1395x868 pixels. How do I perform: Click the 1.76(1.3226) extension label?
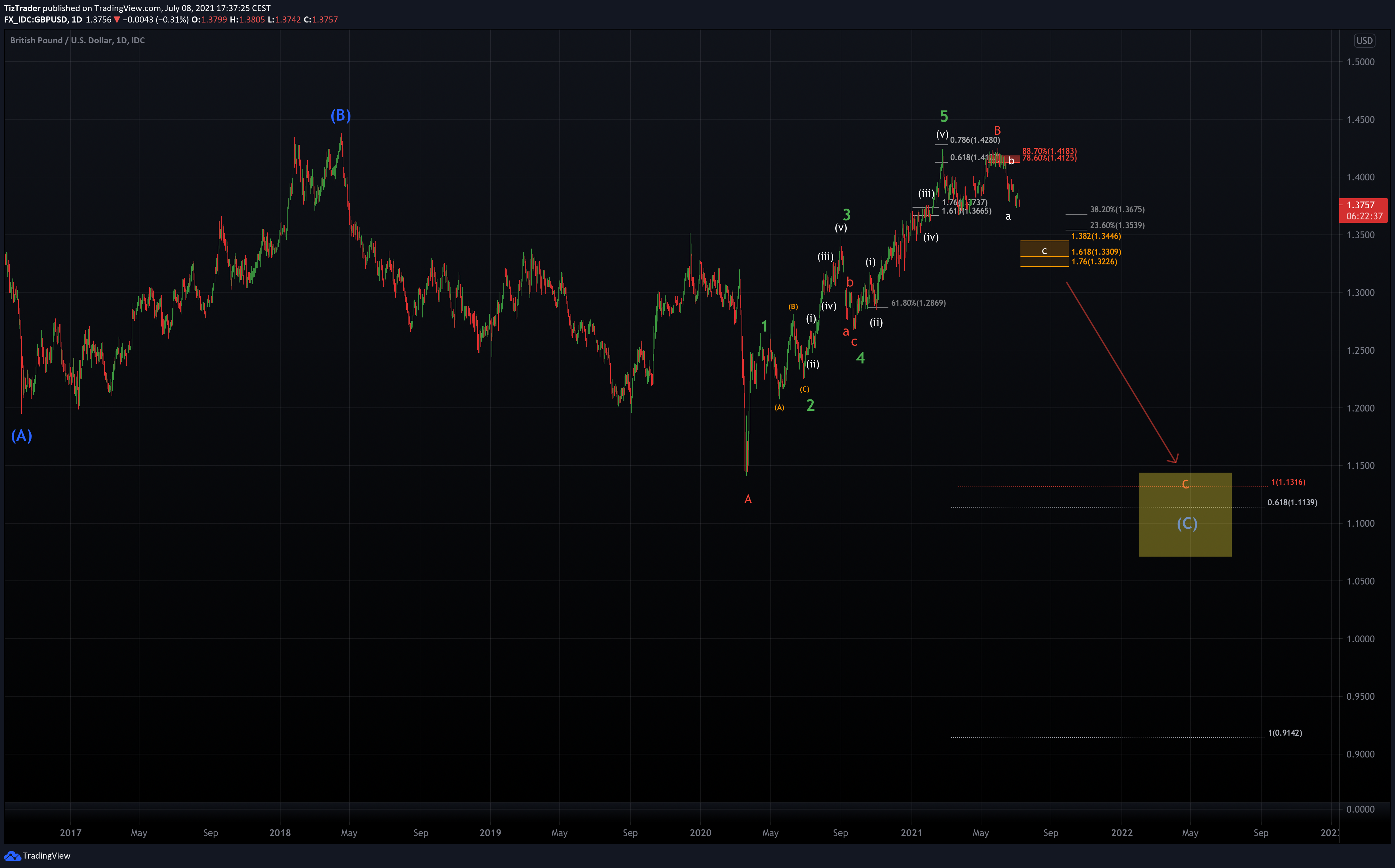pos(1094,262)
